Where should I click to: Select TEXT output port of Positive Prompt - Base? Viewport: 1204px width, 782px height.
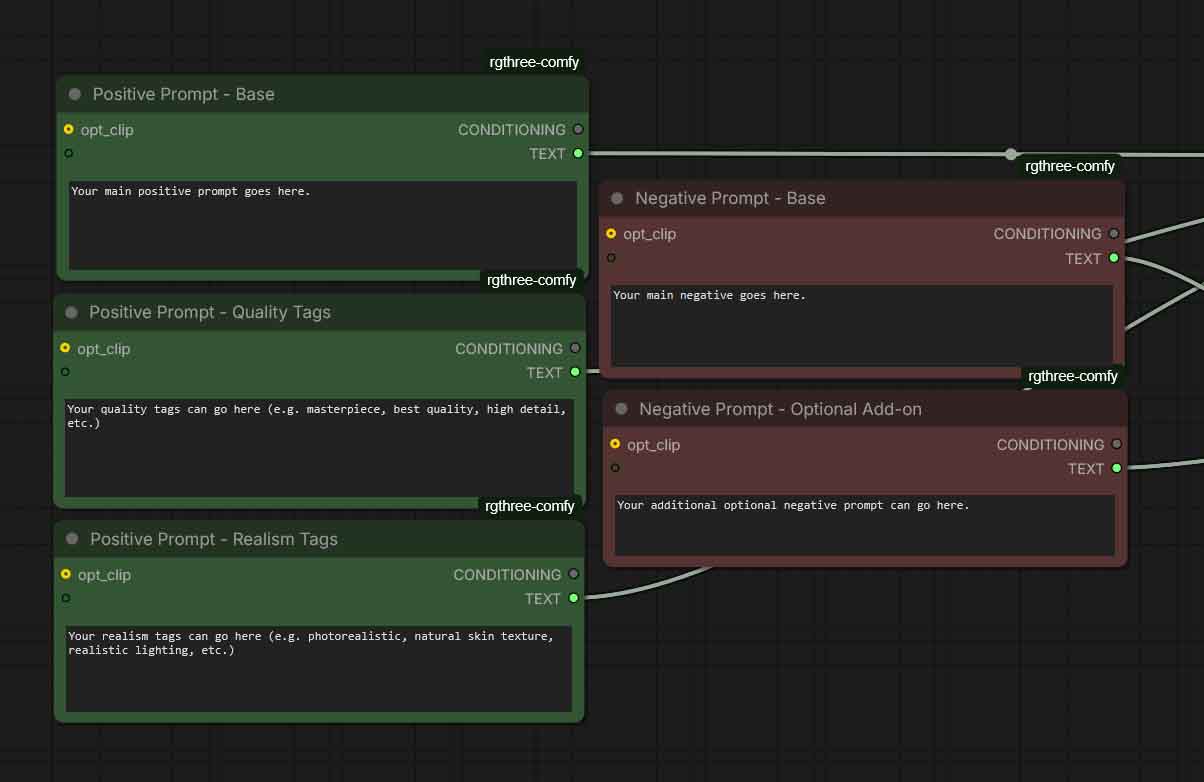click(578, 154)
